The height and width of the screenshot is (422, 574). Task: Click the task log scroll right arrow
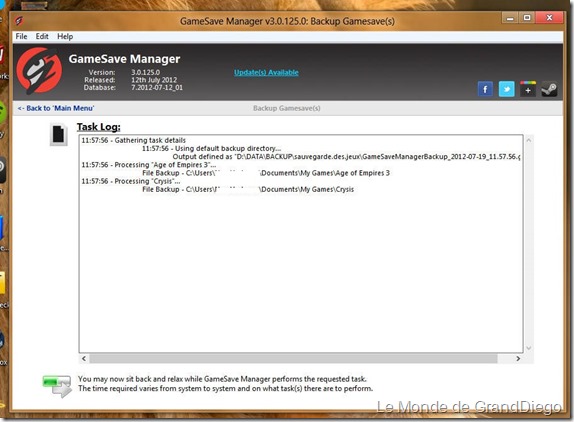tap(518, 358)
